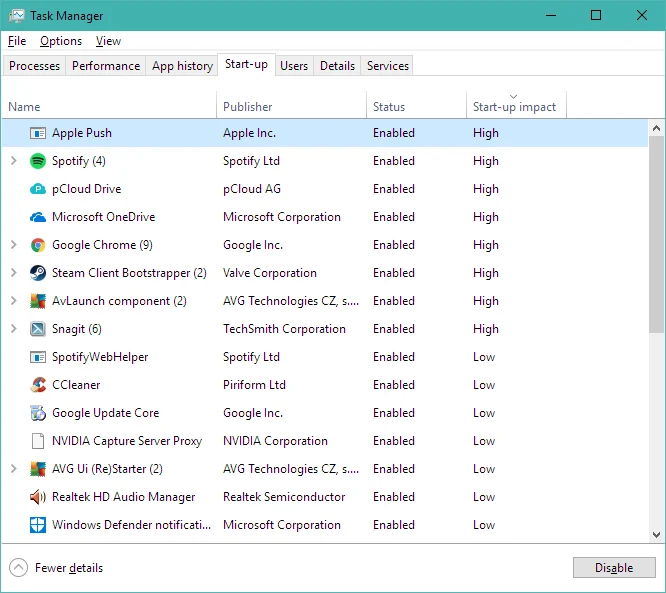Expand the AvLaunch component (2) group
This screenshot has height=593, width=666.
point(14,301)
